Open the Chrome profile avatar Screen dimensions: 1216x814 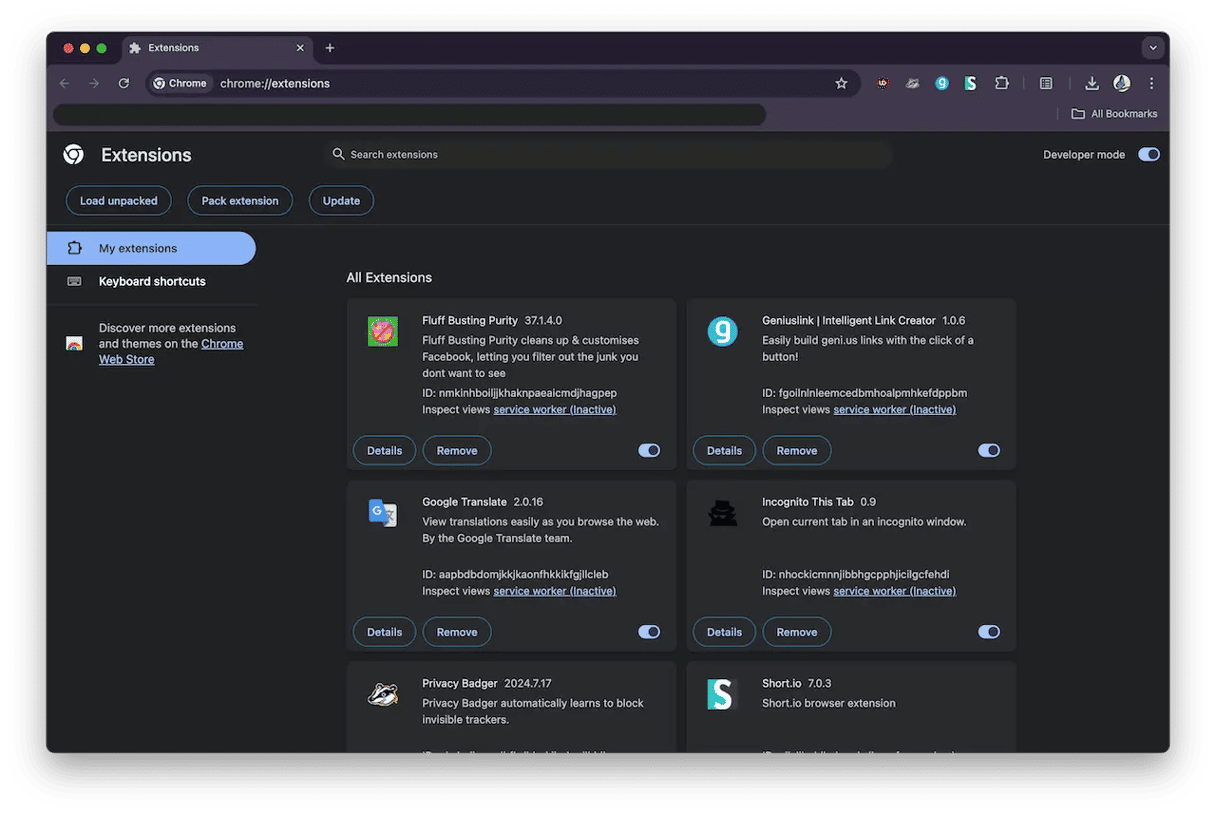pyautogui.click(x=1122, y=84)
